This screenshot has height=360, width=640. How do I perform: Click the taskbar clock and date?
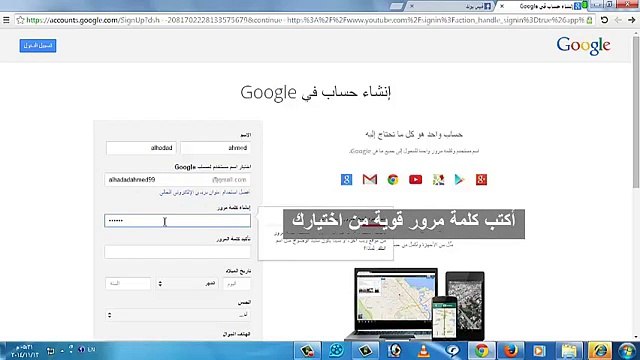point(24,351)
